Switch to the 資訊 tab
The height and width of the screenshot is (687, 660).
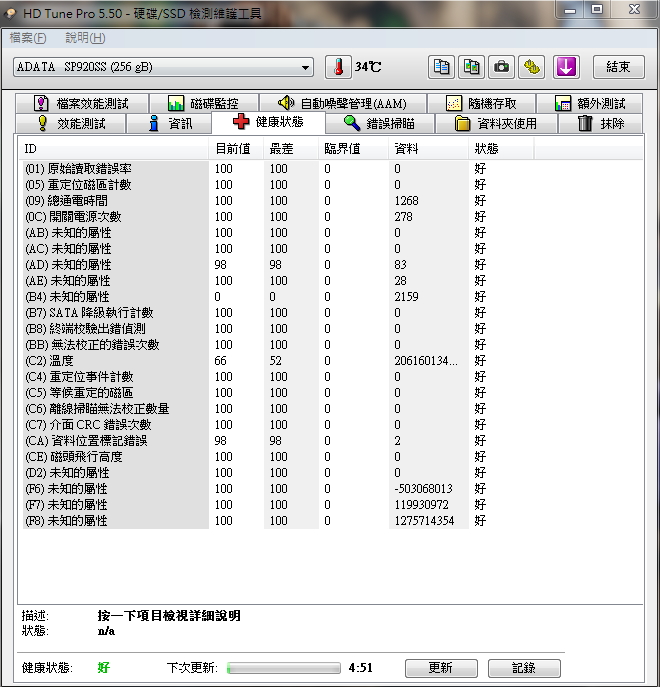(169, 124)
